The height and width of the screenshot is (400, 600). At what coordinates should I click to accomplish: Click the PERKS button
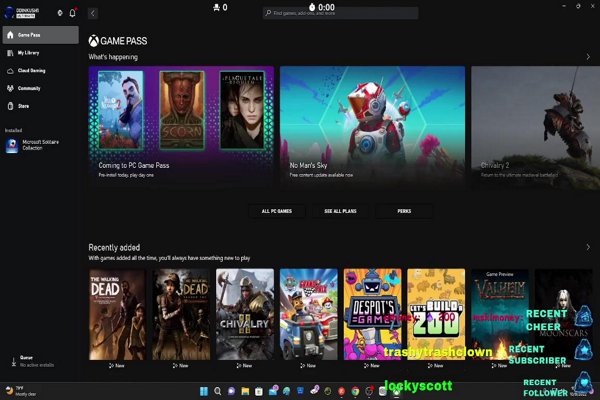pyautogui.click(x=404, y=211)
